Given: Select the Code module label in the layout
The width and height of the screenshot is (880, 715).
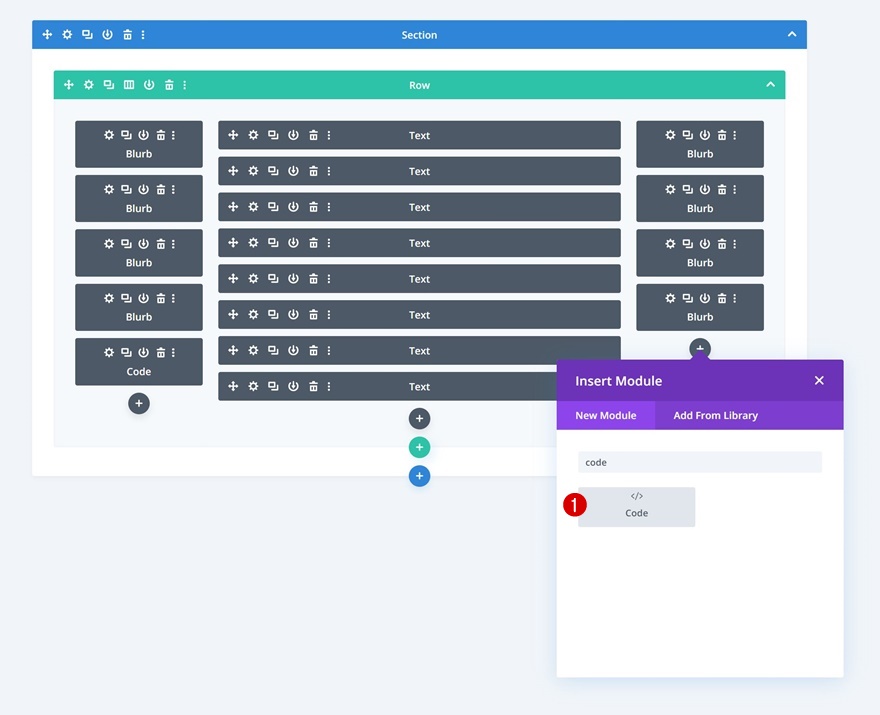Looking at the screenshot, I should pyautogui.click(x=139, y=372).
